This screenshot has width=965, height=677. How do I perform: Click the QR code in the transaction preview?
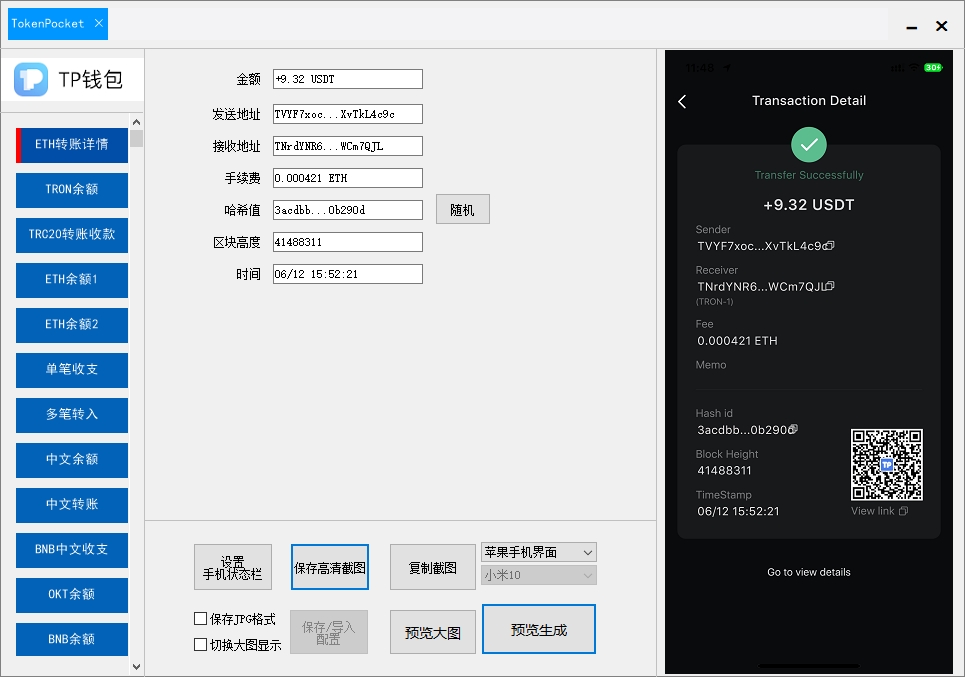tap(886, 464)
